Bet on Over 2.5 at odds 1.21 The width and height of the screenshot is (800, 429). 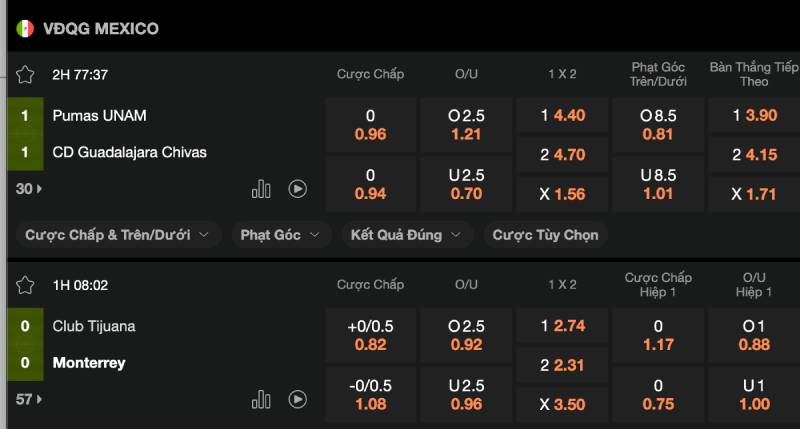466,125
